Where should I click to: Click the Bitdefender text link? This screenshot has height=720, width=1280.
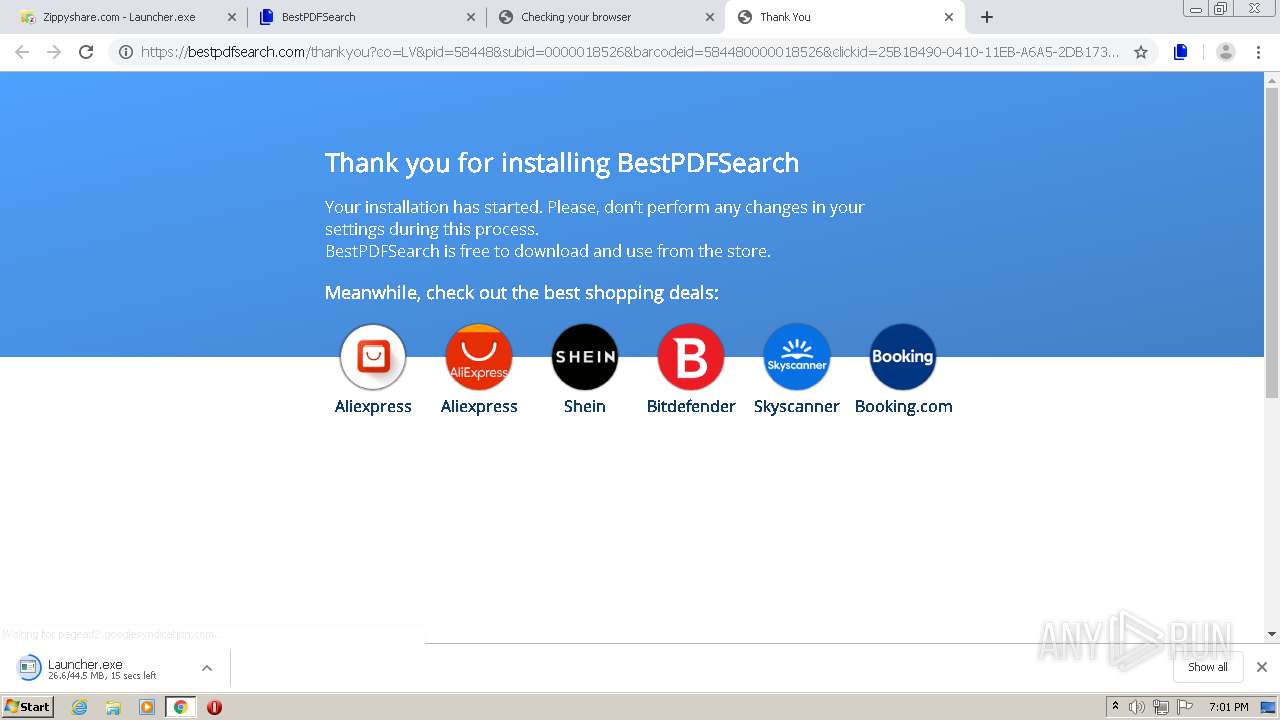click(691, 406)
